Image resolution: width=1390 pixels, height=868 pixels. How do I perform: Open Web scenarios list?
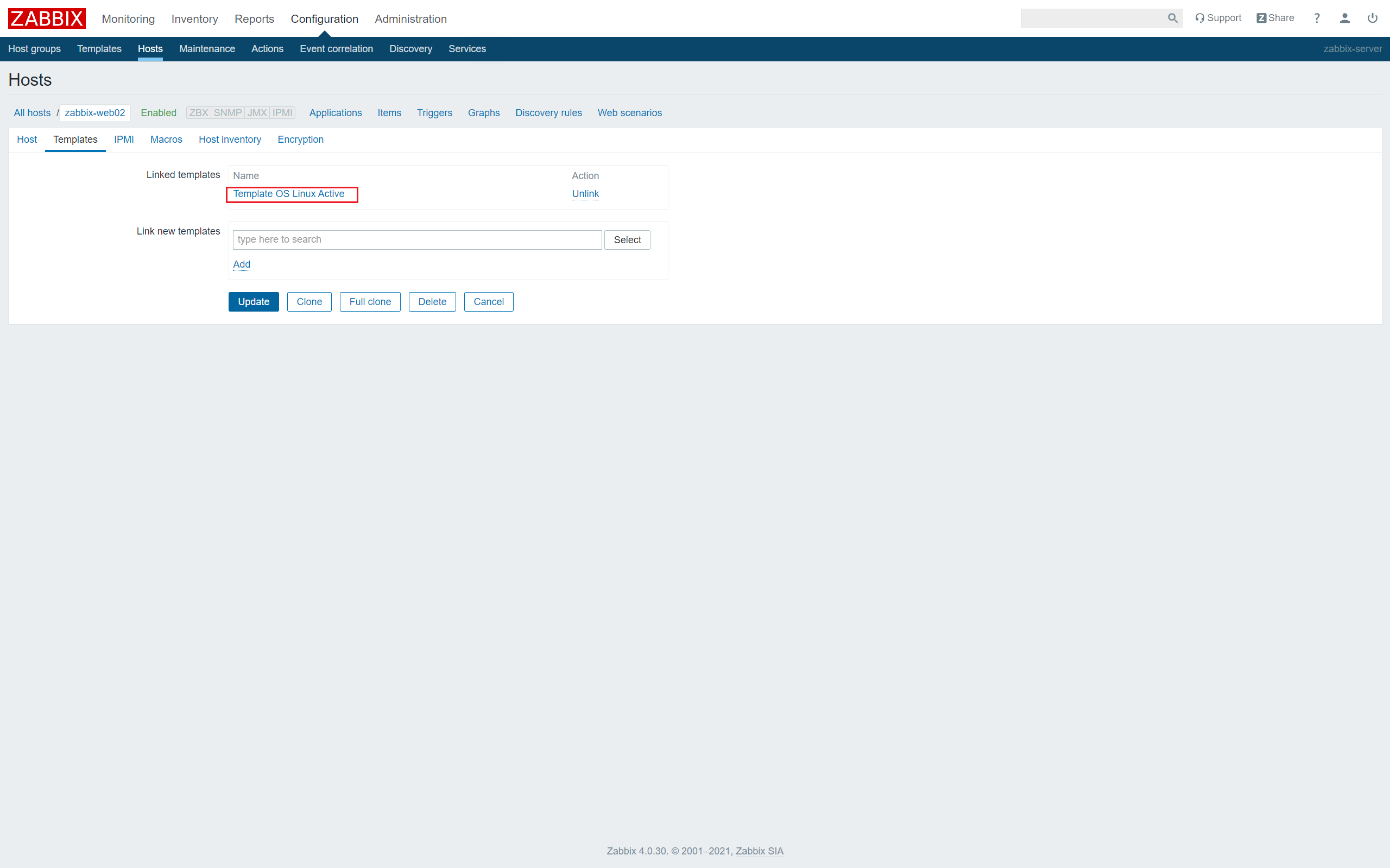tap(630, 113)
